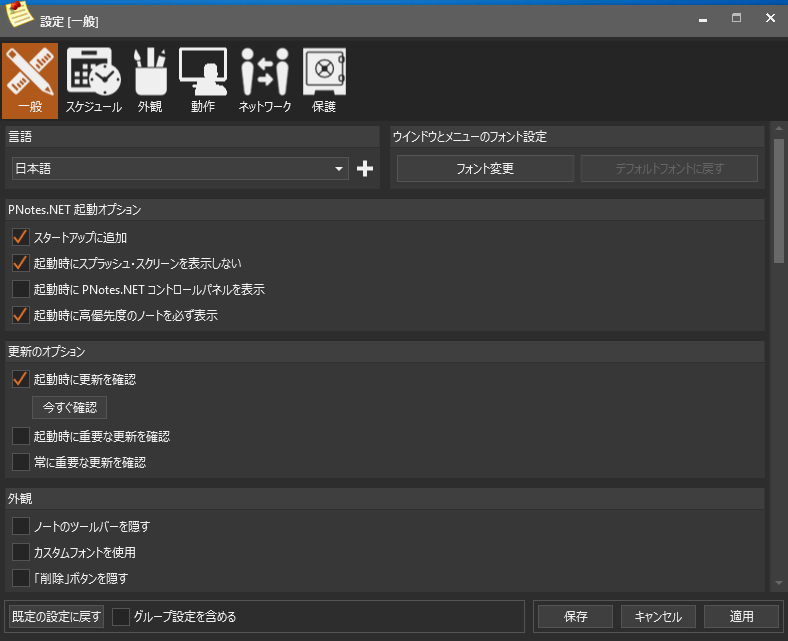Click the PNotes notepad icon in title bar
Screen dimensions: 788x641
coord(20,18)
